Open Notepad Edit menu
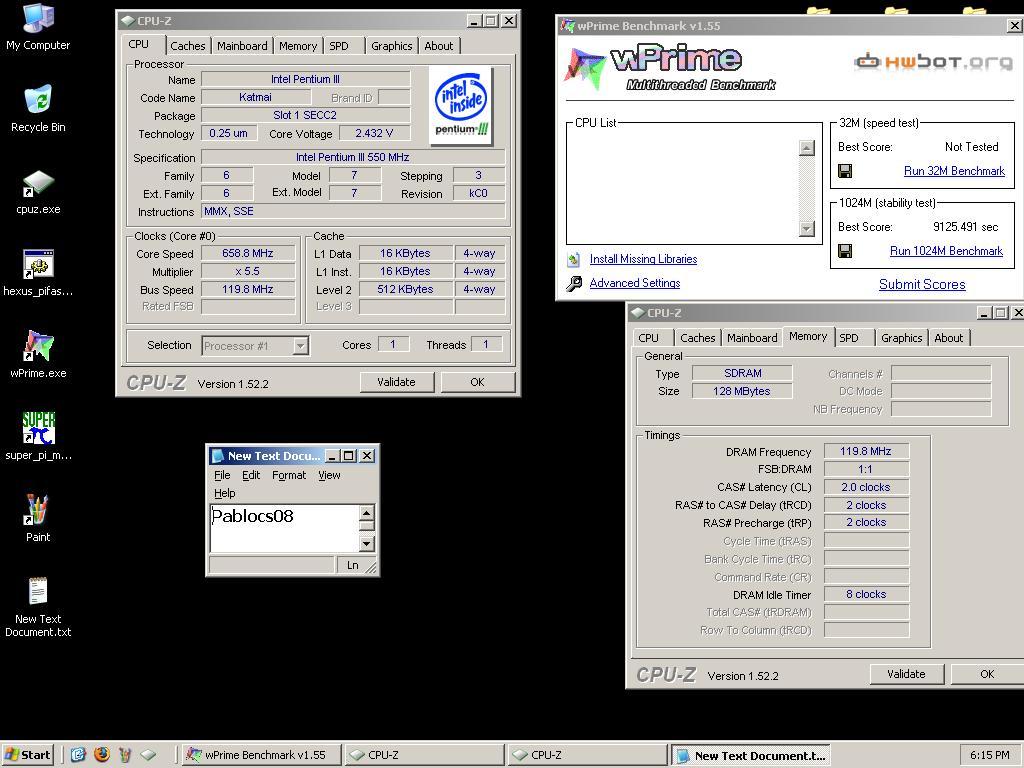Screen dimensions: 1024x768 [251, 475]
